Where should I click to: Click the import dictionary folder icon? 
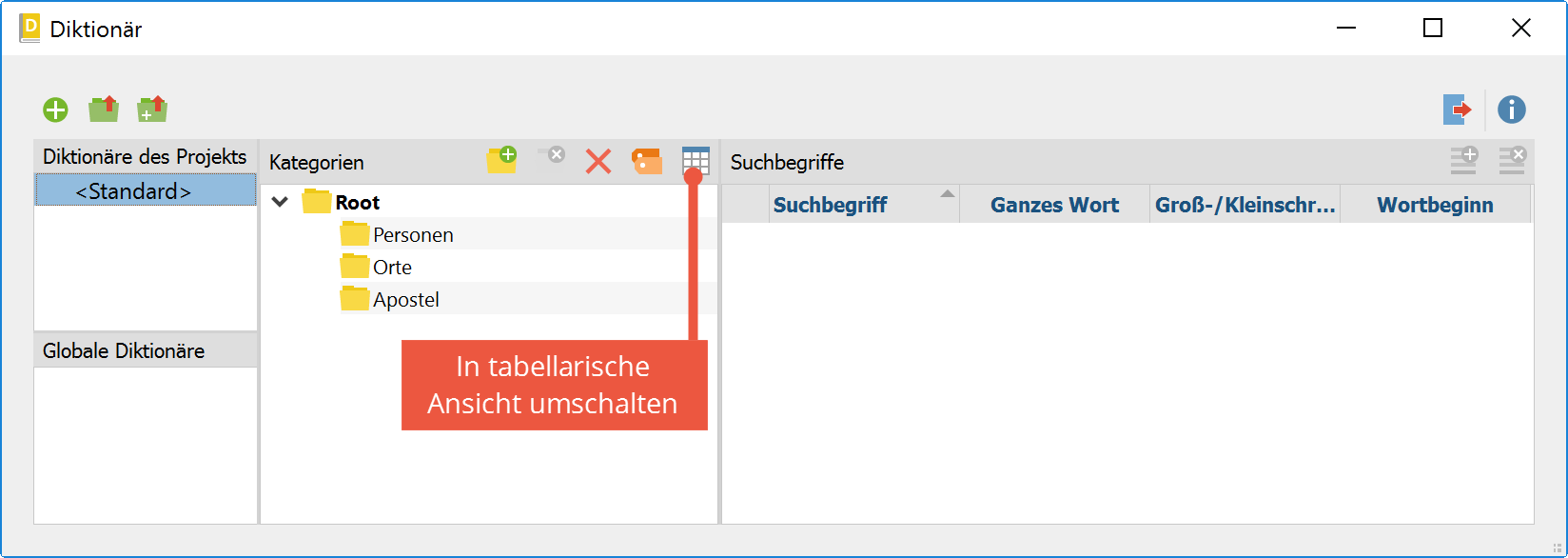(x=104, y=110)
